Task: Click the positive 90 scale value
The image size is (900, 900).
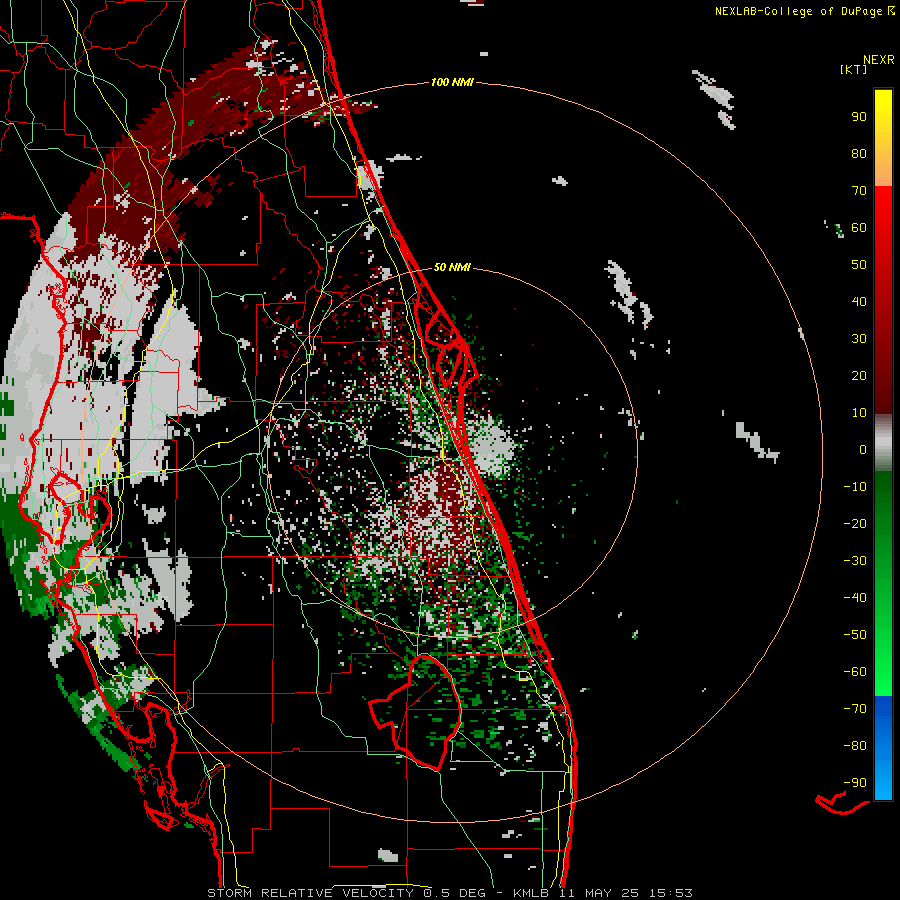Action: (859, 117)
